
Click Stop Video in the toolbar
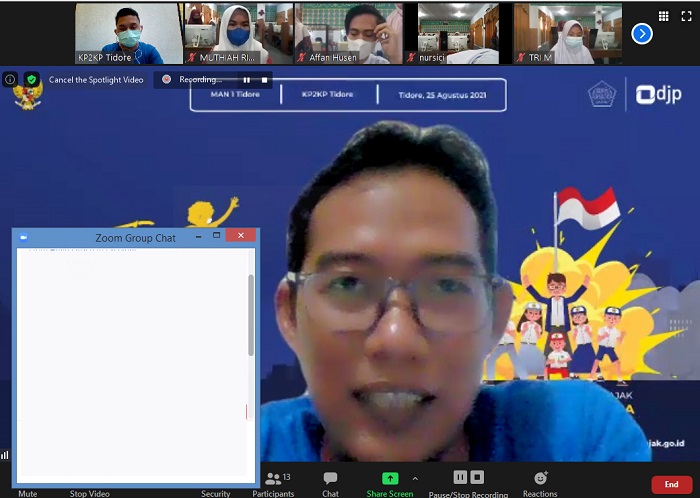click(x=90, y=493)
